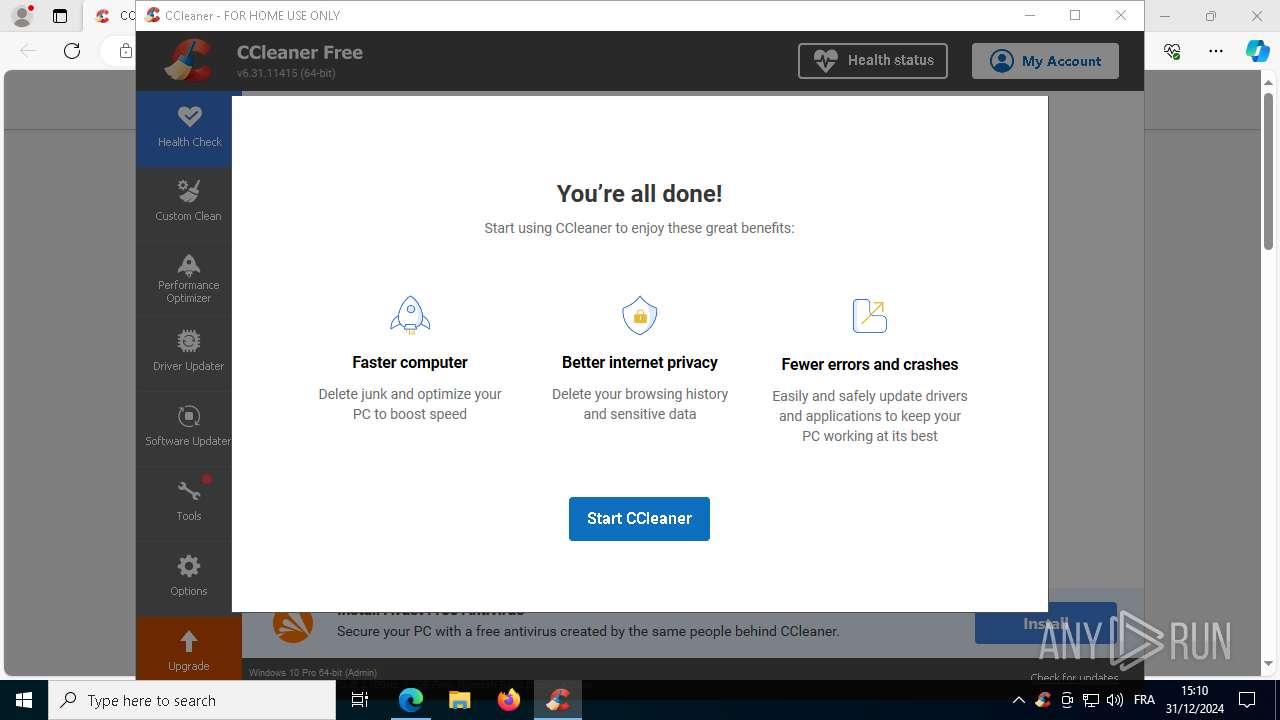Open Performance Optimizer section
This screenshot has width=1280, height=720.
click(x=188, y=278)
